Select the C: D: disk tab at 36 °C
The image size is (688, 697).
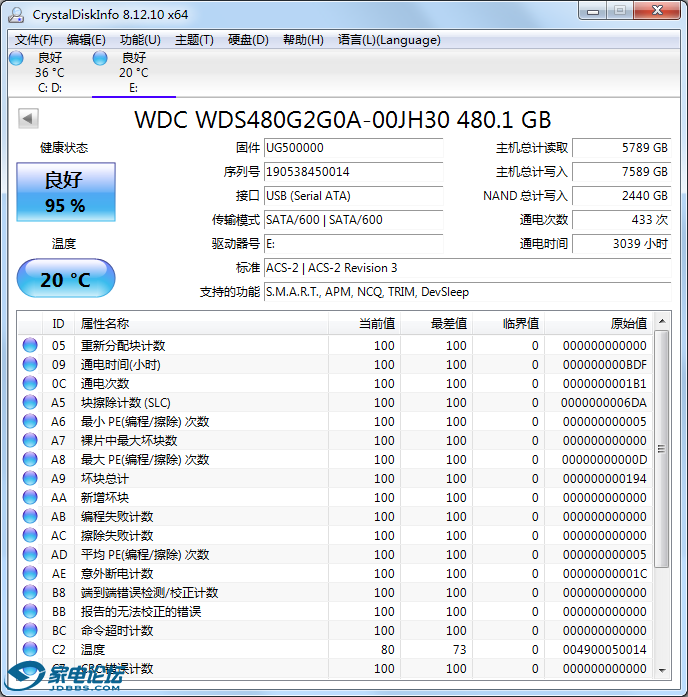[49, 72]
